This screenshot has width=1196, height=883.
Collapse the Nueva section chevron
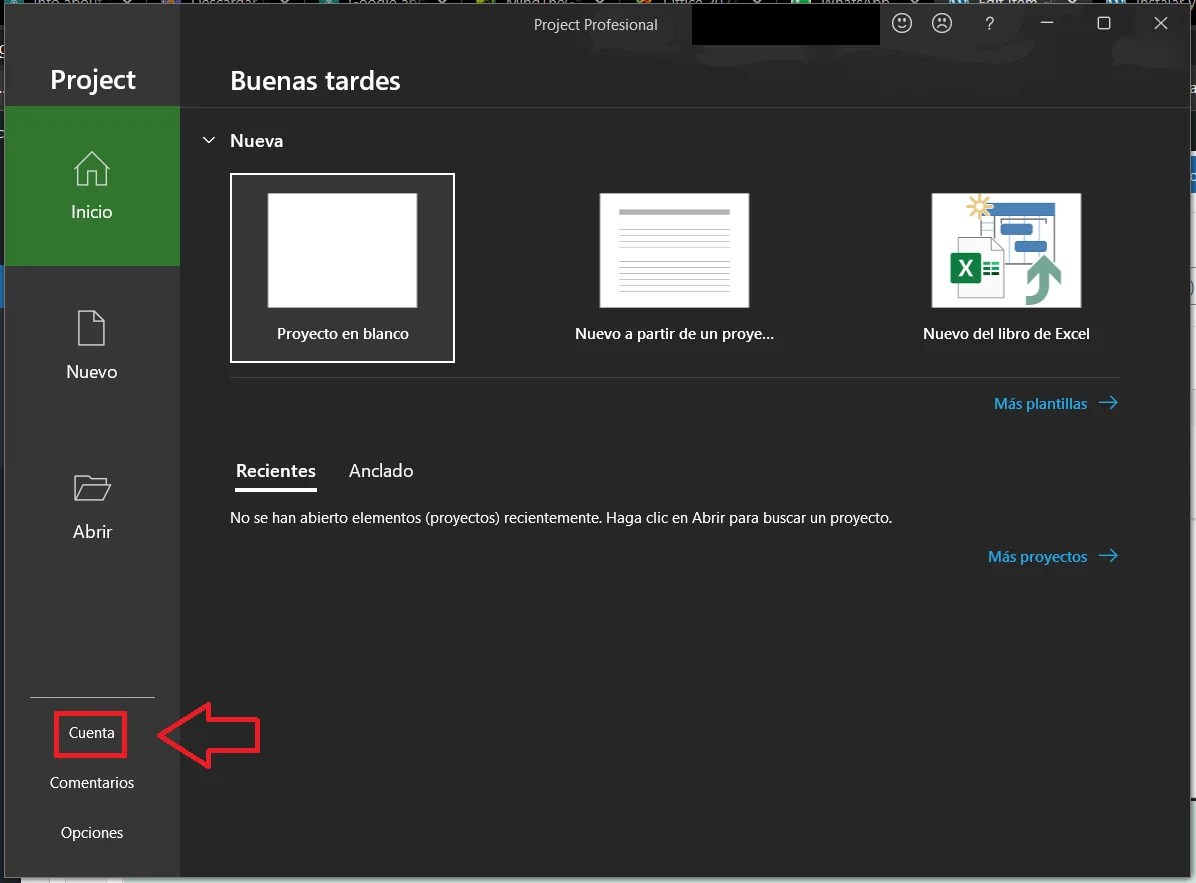208,140
